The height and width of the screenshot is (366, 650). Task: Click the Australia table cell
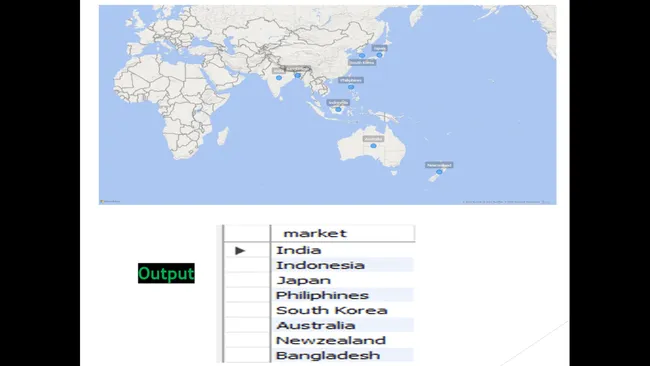click(x=342, y=325)
